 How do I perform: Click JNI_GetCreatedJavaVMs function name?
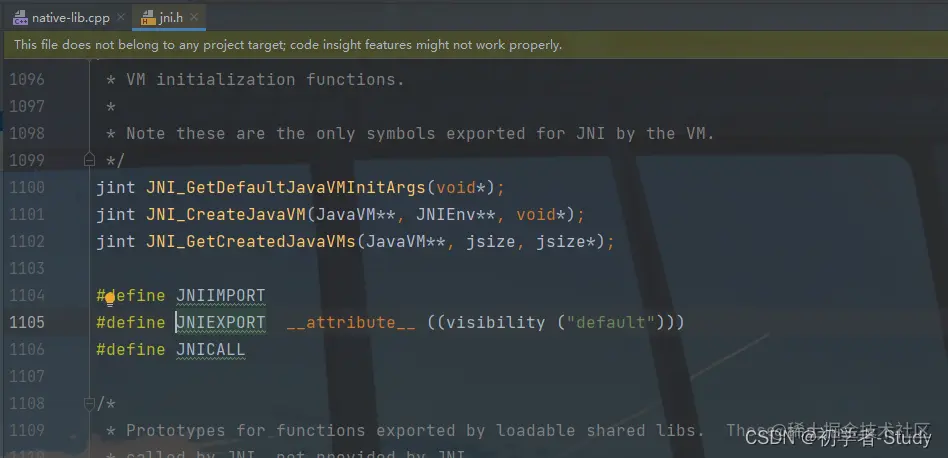tap(251, 242)
